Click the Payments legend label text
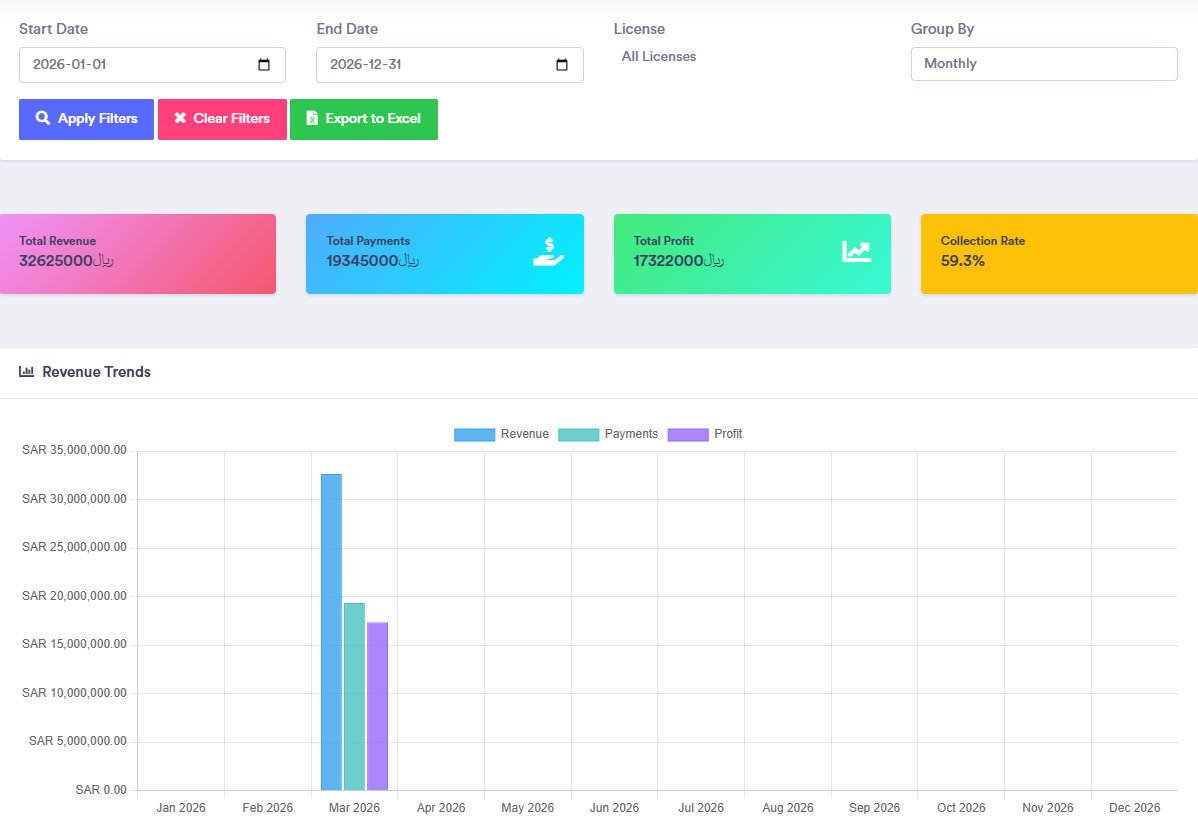This screenshot has height=829, width=1198. coord(631,434)
